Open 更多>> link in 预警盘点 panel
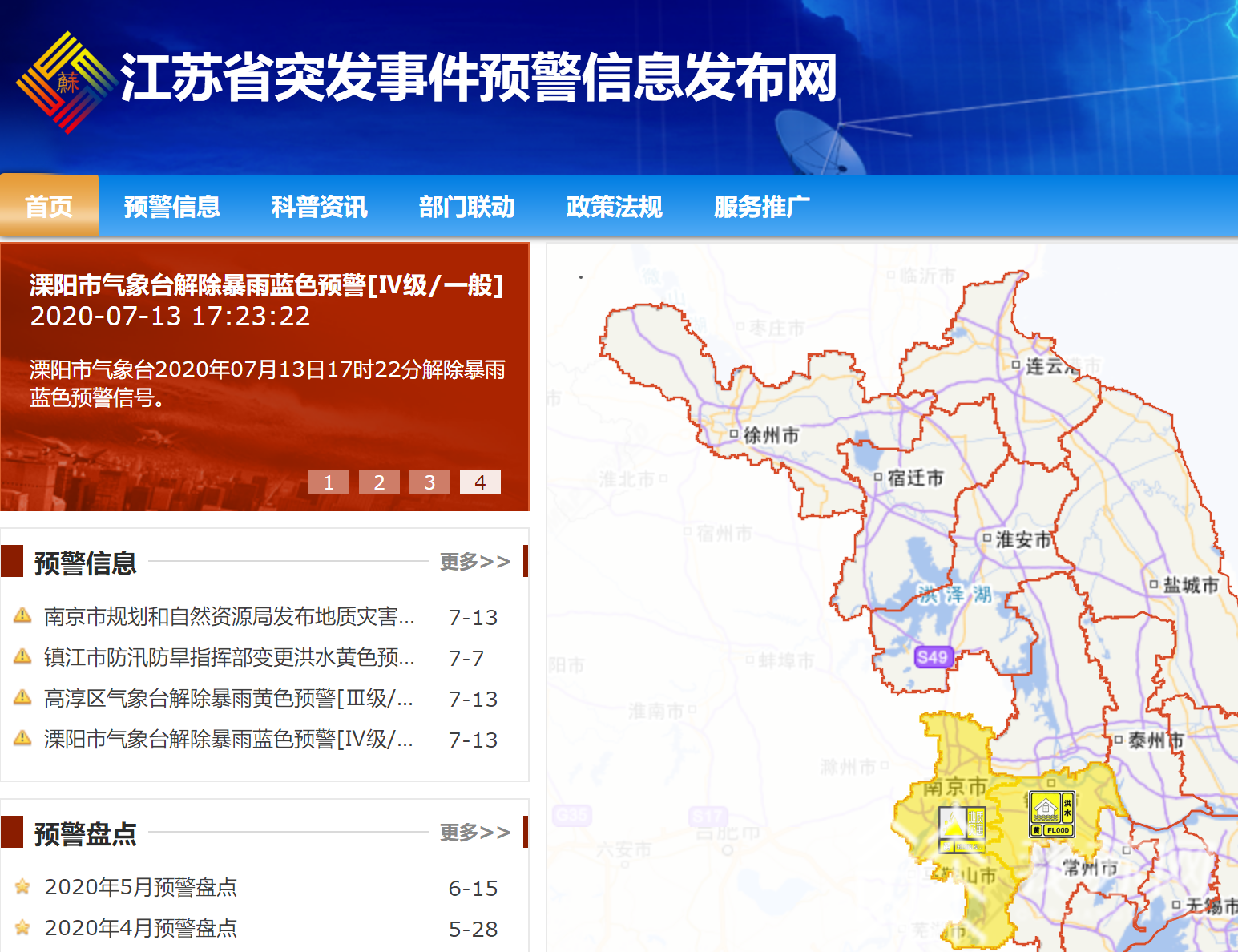 pos(475,832)
